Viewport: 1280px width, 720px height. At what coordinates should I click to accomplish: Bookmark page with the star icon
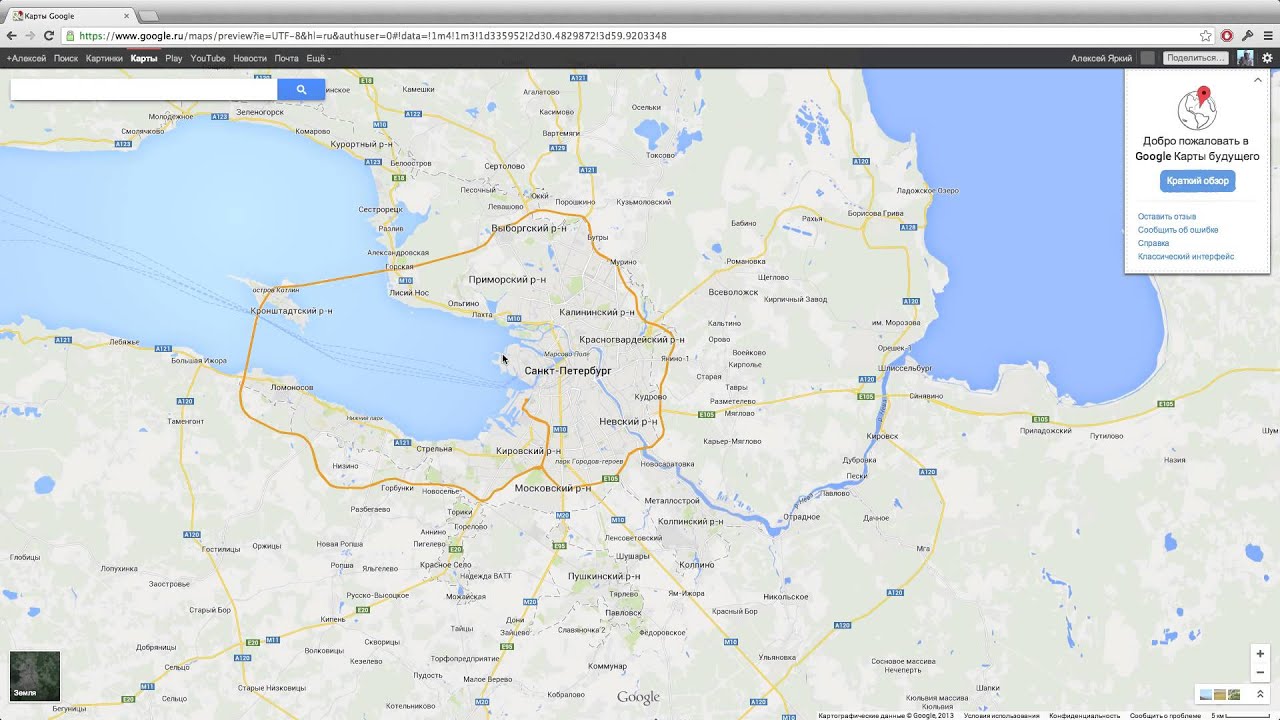coord(1206,35)
